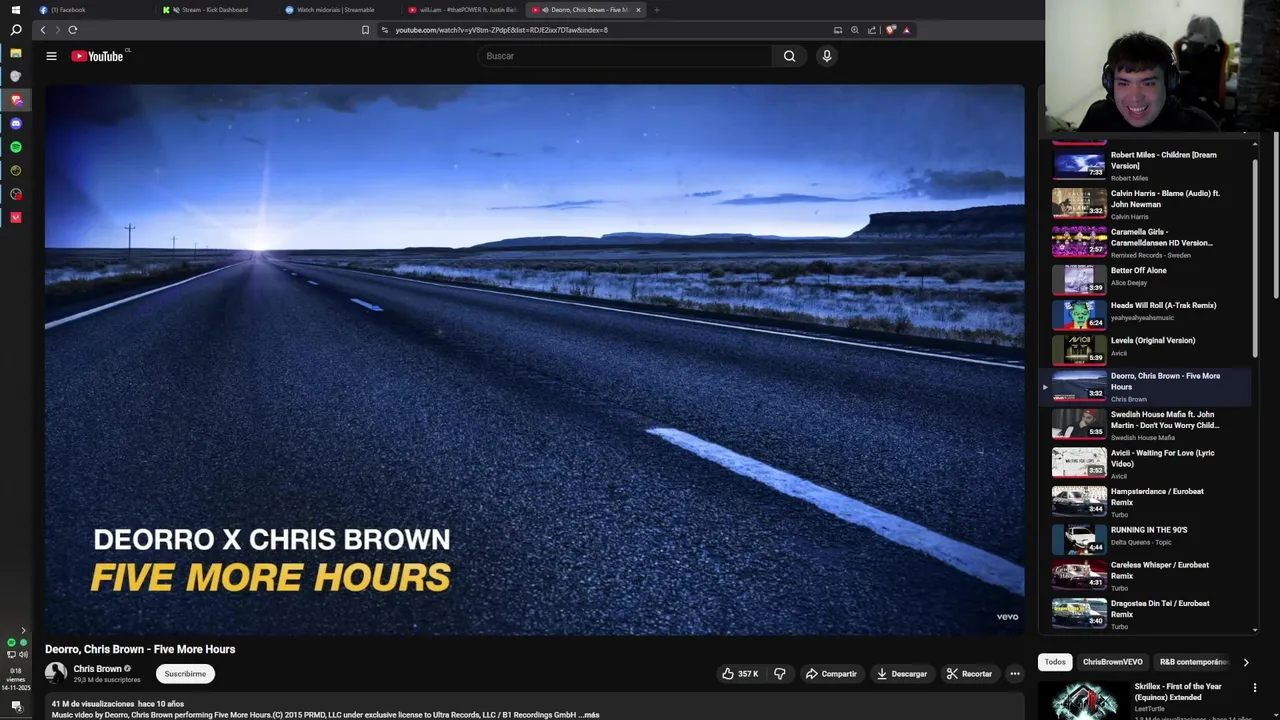Image resolution: width=1280 pixels, height=720 pixels.
Task: Click the bookmark icon in the address bar
Action: [x=365, y=30]
